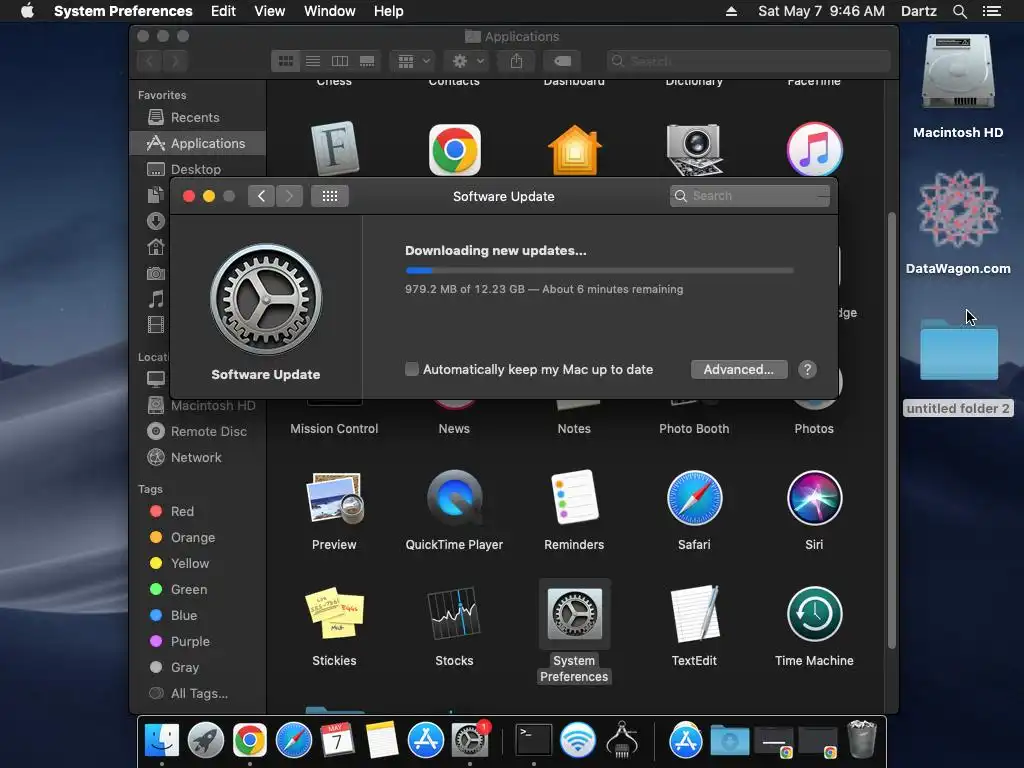This screenshot has width=1024, height=768.
Task: Open Google Chrome in the Applications window
Action: pos(455,150)
